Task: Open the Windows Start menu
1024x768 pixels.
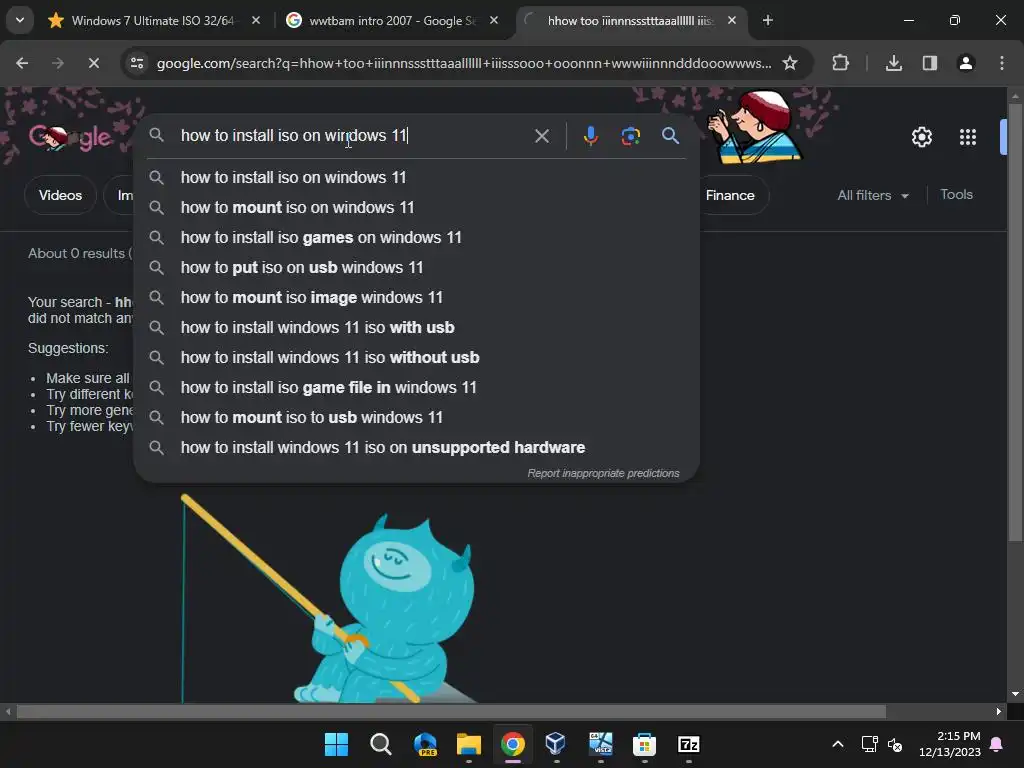Action: (x=336, y=744)
